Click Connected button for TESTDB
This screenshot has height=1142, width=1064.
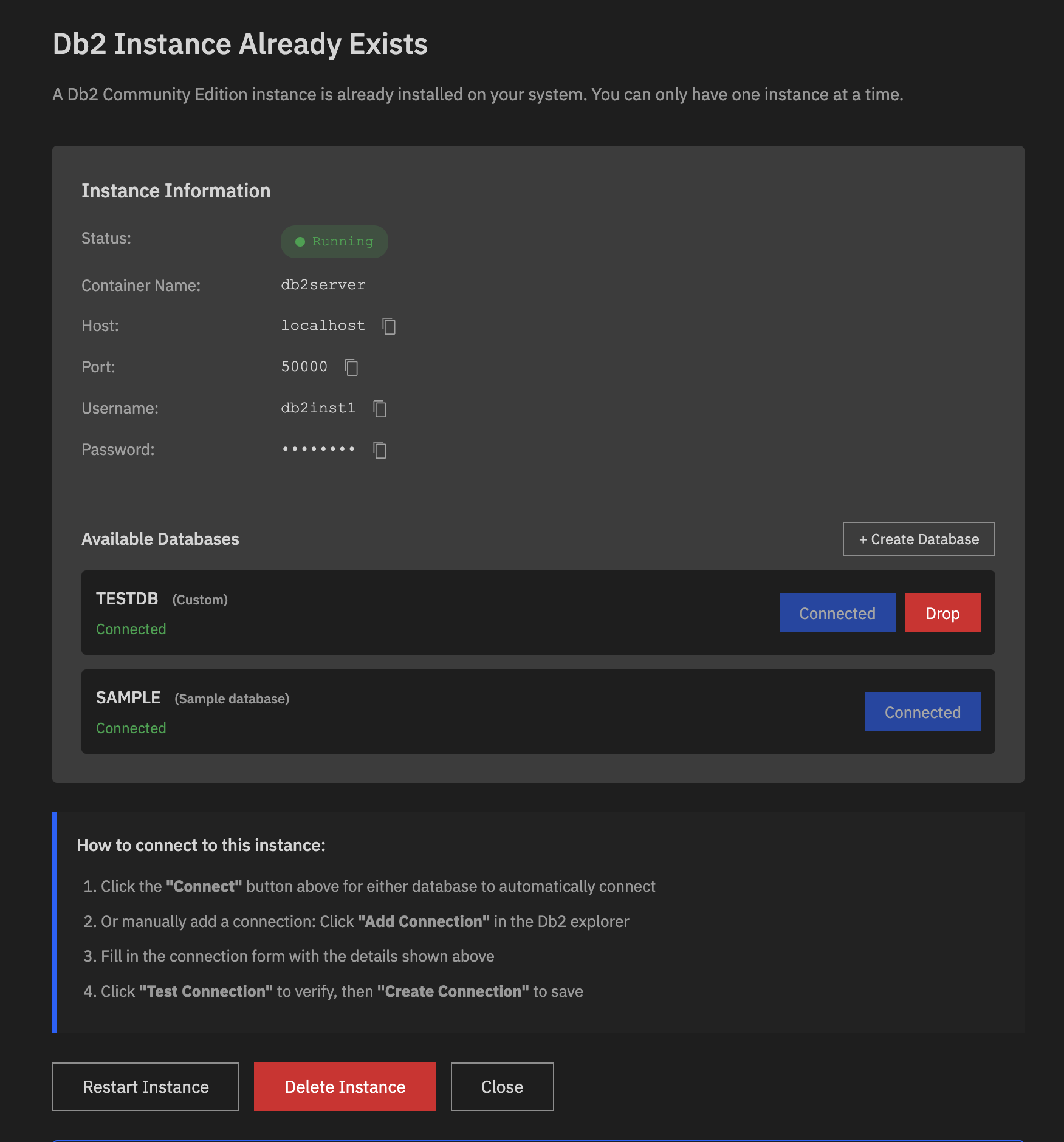[837, 613]
